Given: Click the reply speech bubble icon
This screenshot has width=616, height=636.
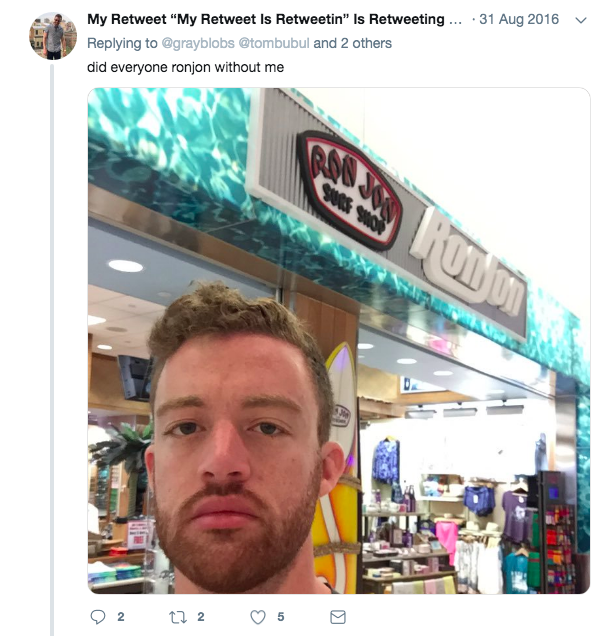Looking at the screenshot, I should tap(98, 617).
